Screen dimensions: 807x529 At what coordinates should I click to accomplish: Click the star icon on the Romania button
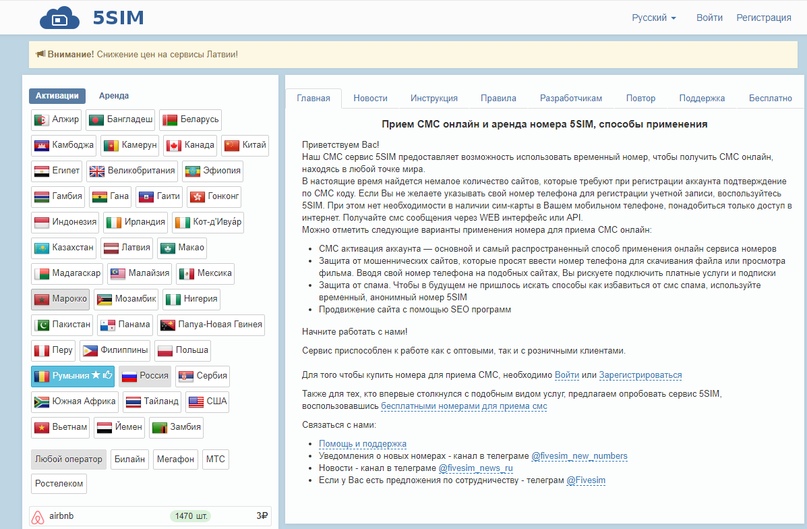coord(95,377)
